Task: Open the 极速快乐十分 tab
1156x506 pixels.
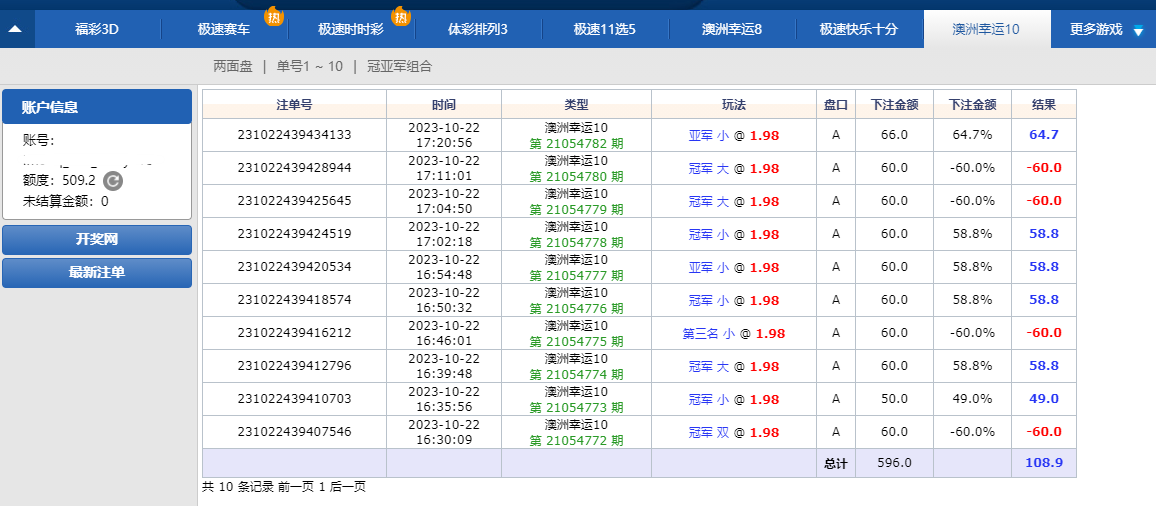Action: (x=858, y=29)
